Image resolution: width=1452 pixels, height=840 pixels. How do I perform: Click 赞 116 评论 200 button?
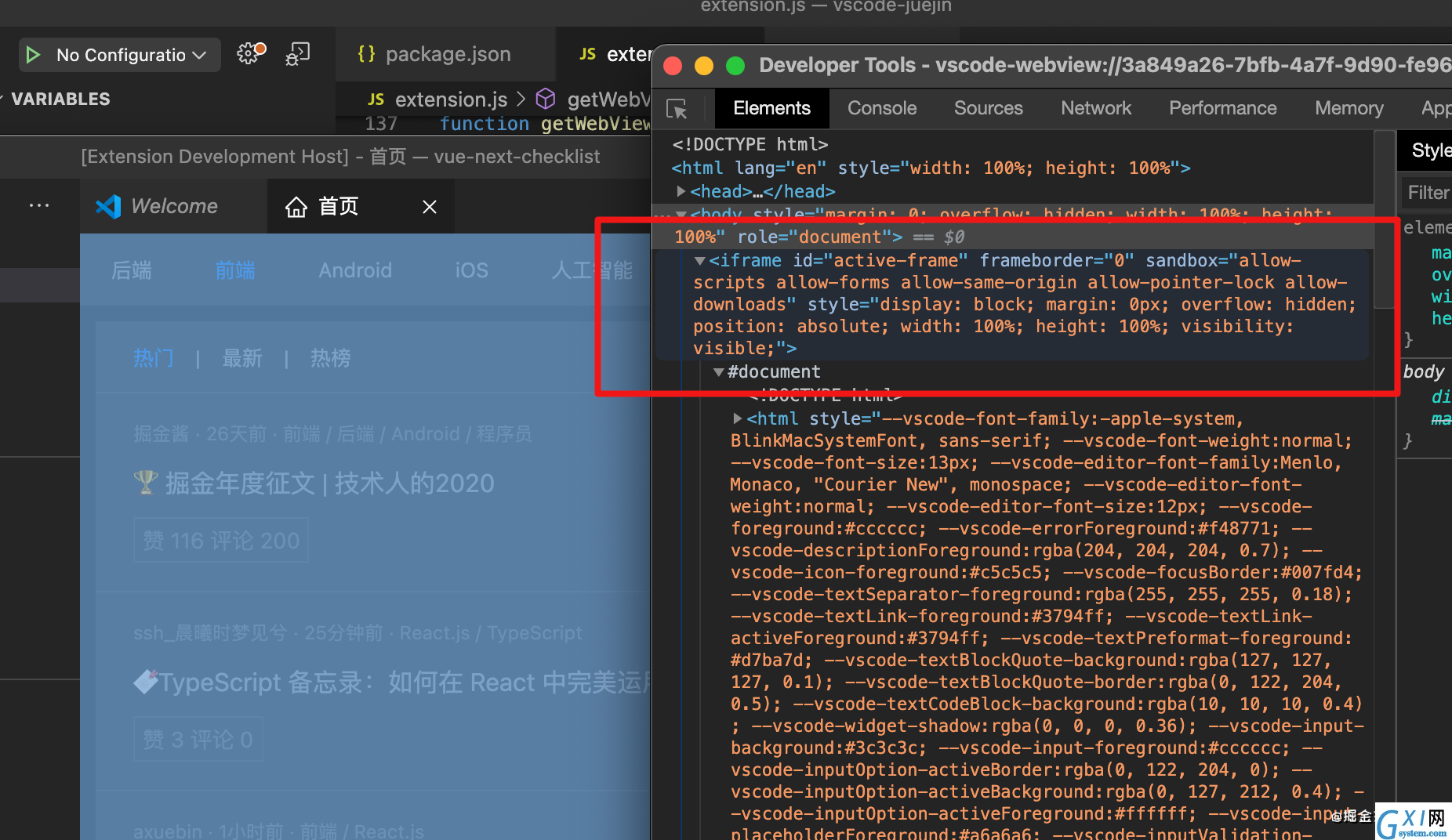tap(221, 541)
